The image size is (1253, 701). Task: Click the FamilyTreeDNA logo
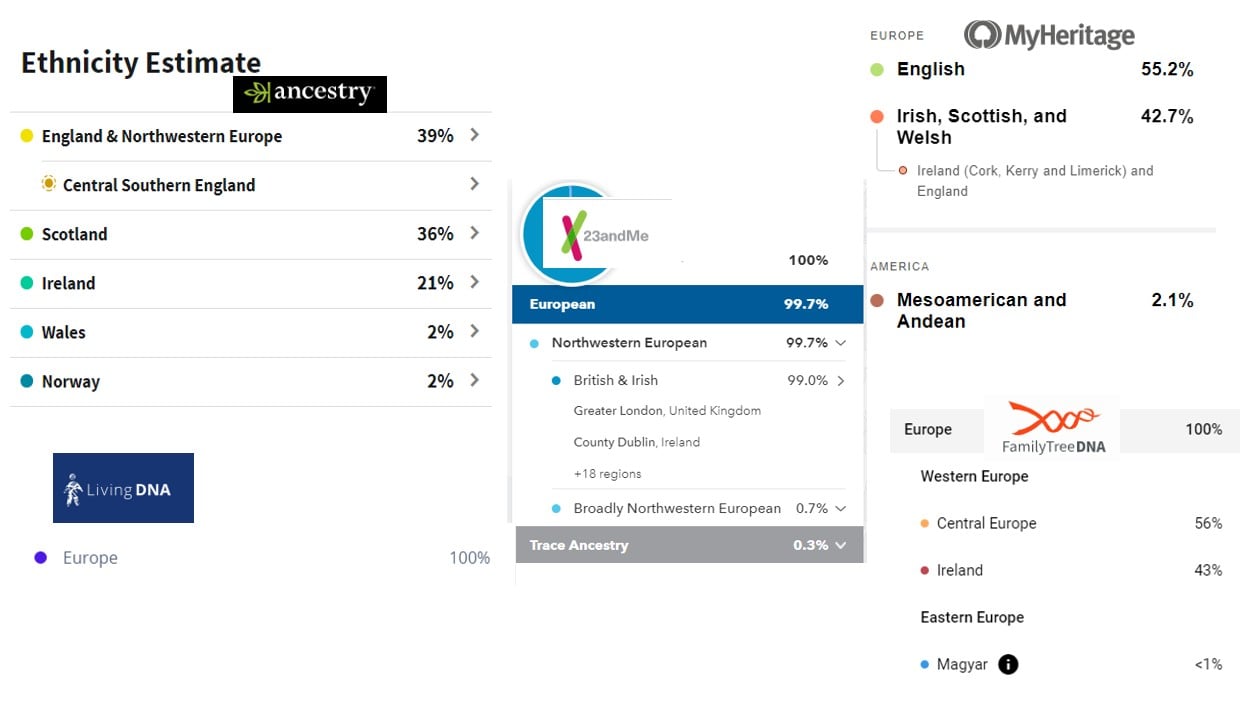pyautogui.click(x=1053, y=428)
